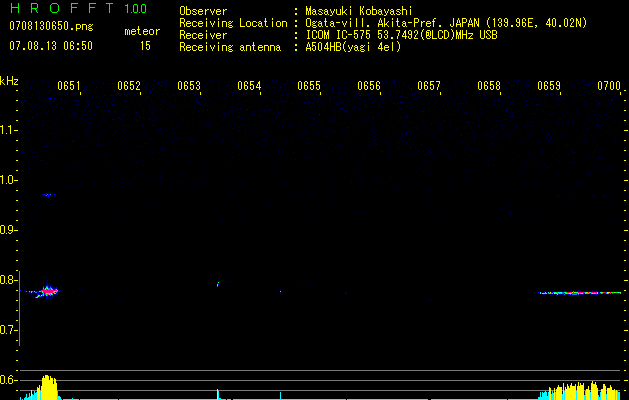The height and width of the screenshot is (400, 629).
Task: Click observer name Masayuki Kobayashi
Action: click(359, 11)
